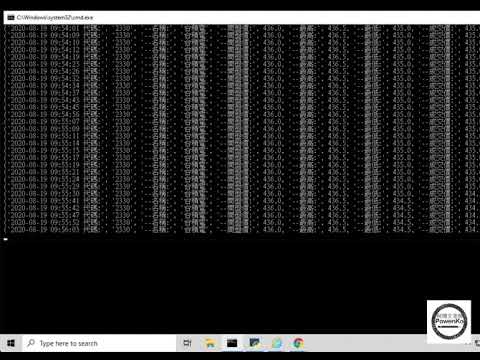The width and height of the screenshot is (480, 360).
Task: Open the taskbar app icon left of Chrome
Action: click(277, 343)
